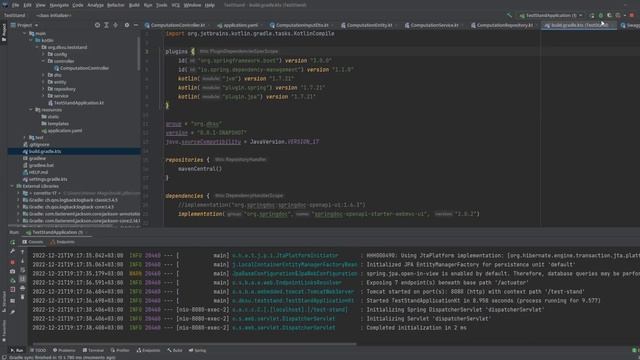The width and height of the screenshot is (640, 360).
Task: Collapse the resources folder
Action: pos(31,110)
